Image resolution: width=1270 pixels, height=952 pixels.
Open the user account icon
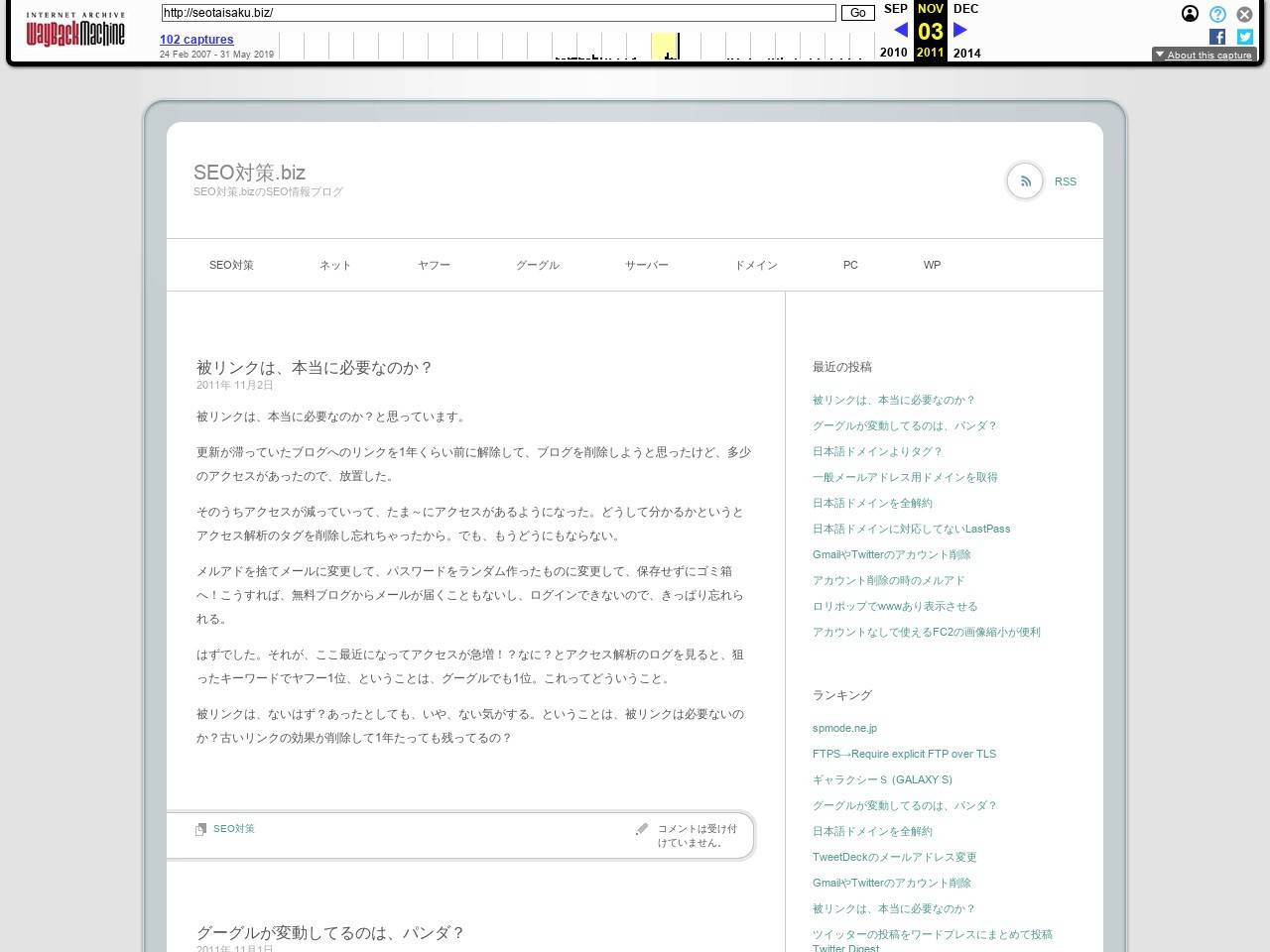pyautogui.click(x=1190, y=14)
